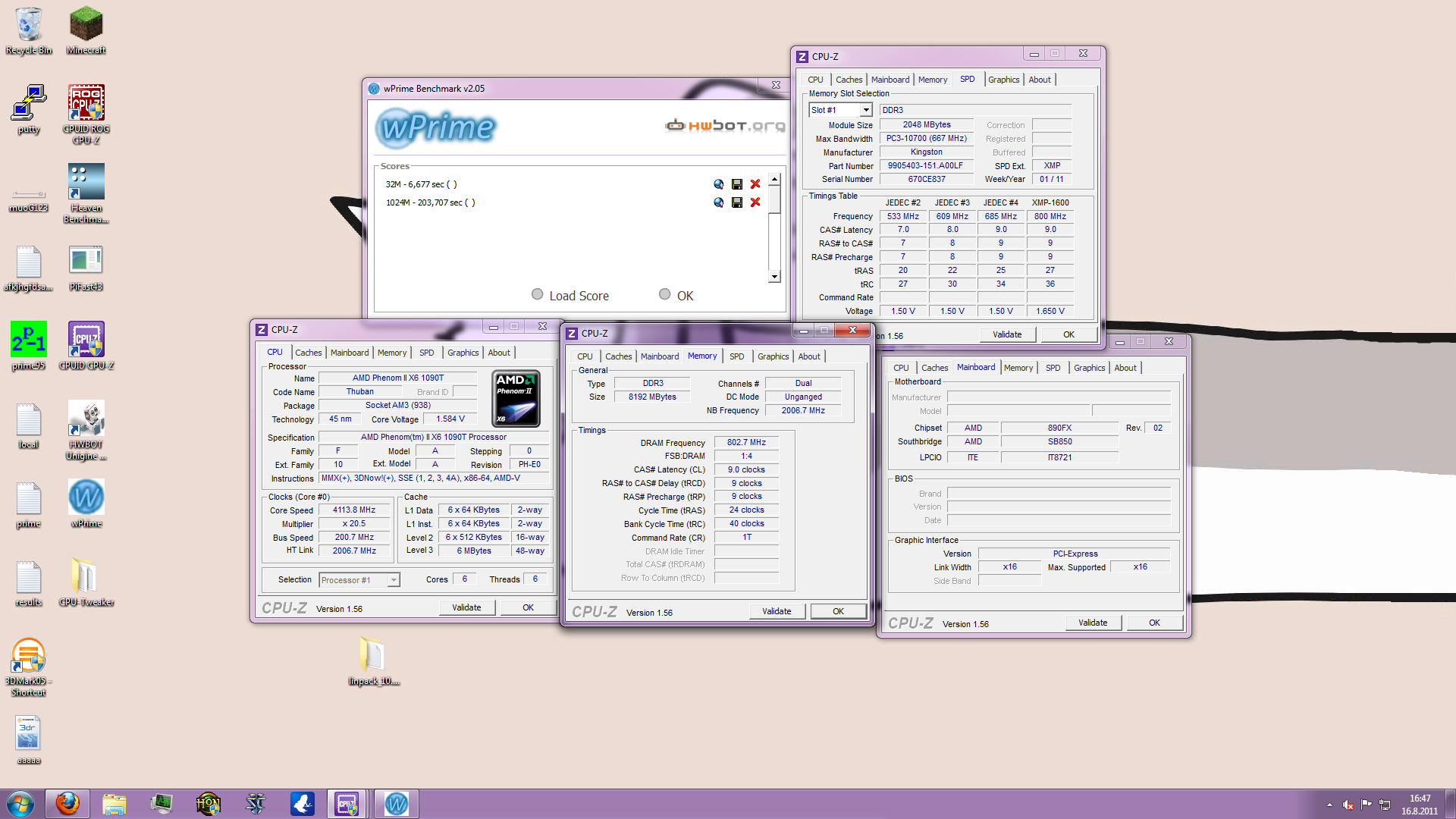The width and height of the screenshot is (1456, 819).
Task: Select SPD tab in Memory CPU-Z window
Action: click(736, 356)
